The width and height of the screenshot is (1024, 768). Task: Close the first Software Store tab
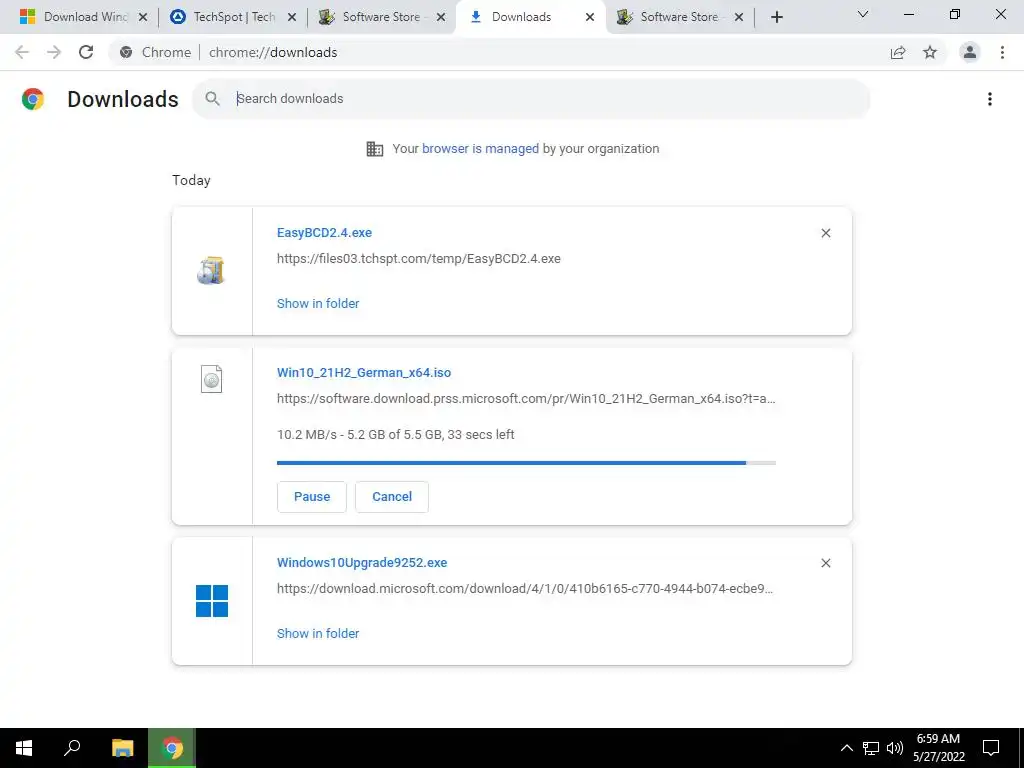441,17
